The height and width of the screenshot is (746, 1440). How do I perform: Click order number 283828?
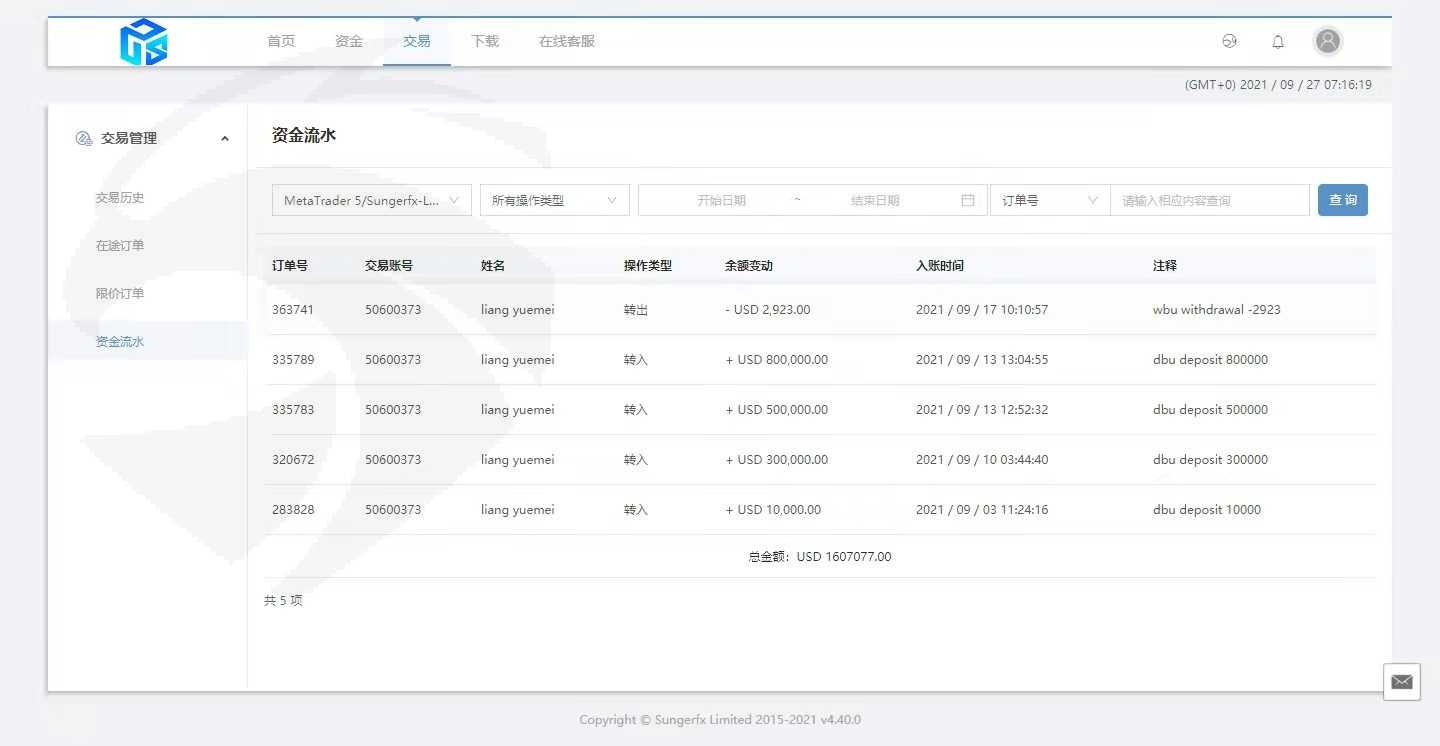[293, 510]
